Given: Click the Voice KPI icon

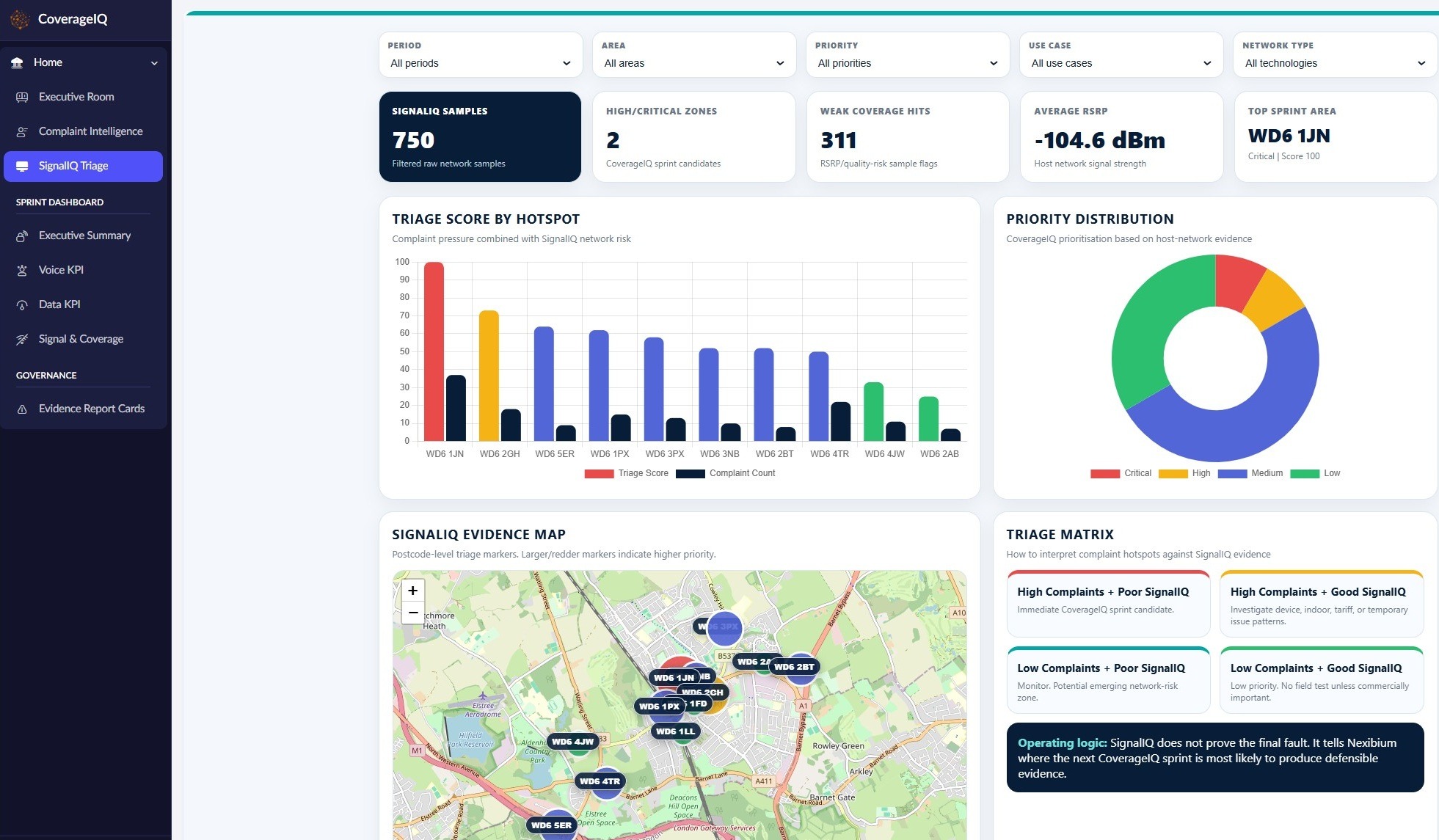Looking at the screenshot, I should tap(22, 270).
